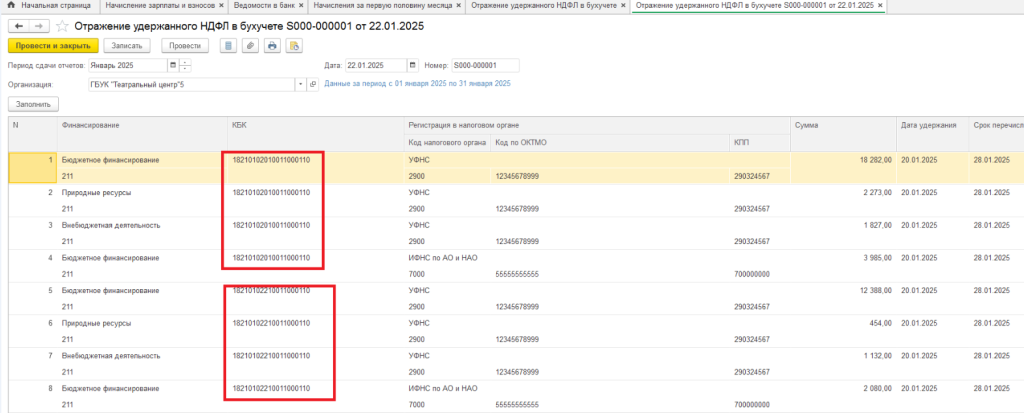This screenshot has width=1024, height=413.
Task: Click the document with clock toolbar icon
Action: pyautogui.click(x=294, y=46)
